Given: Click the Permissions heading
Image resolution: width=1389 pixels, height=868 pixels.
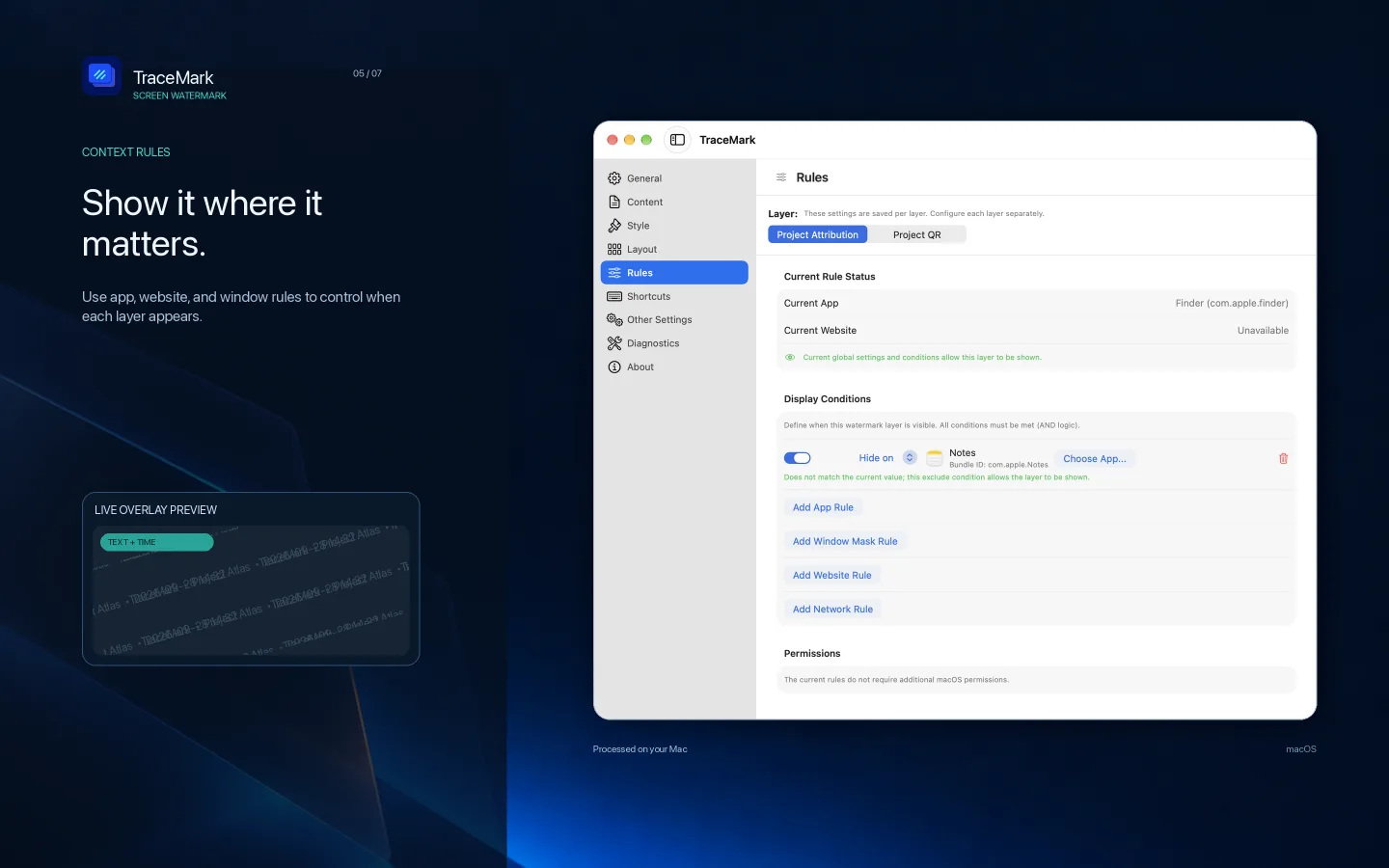Looking at the screenshot, I should (x=812, y=654).
